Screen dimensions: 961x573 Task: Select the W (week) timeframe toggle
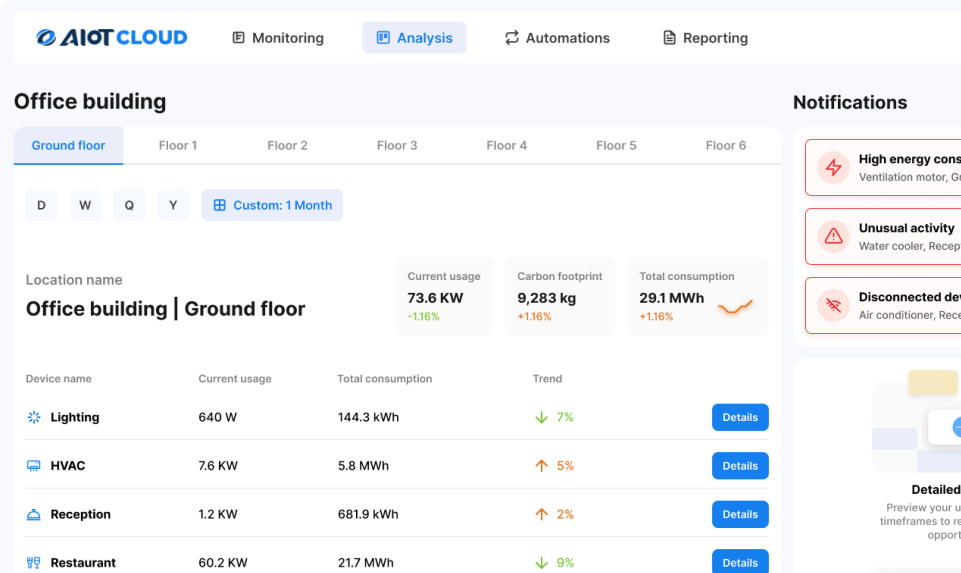coord(85,205)
